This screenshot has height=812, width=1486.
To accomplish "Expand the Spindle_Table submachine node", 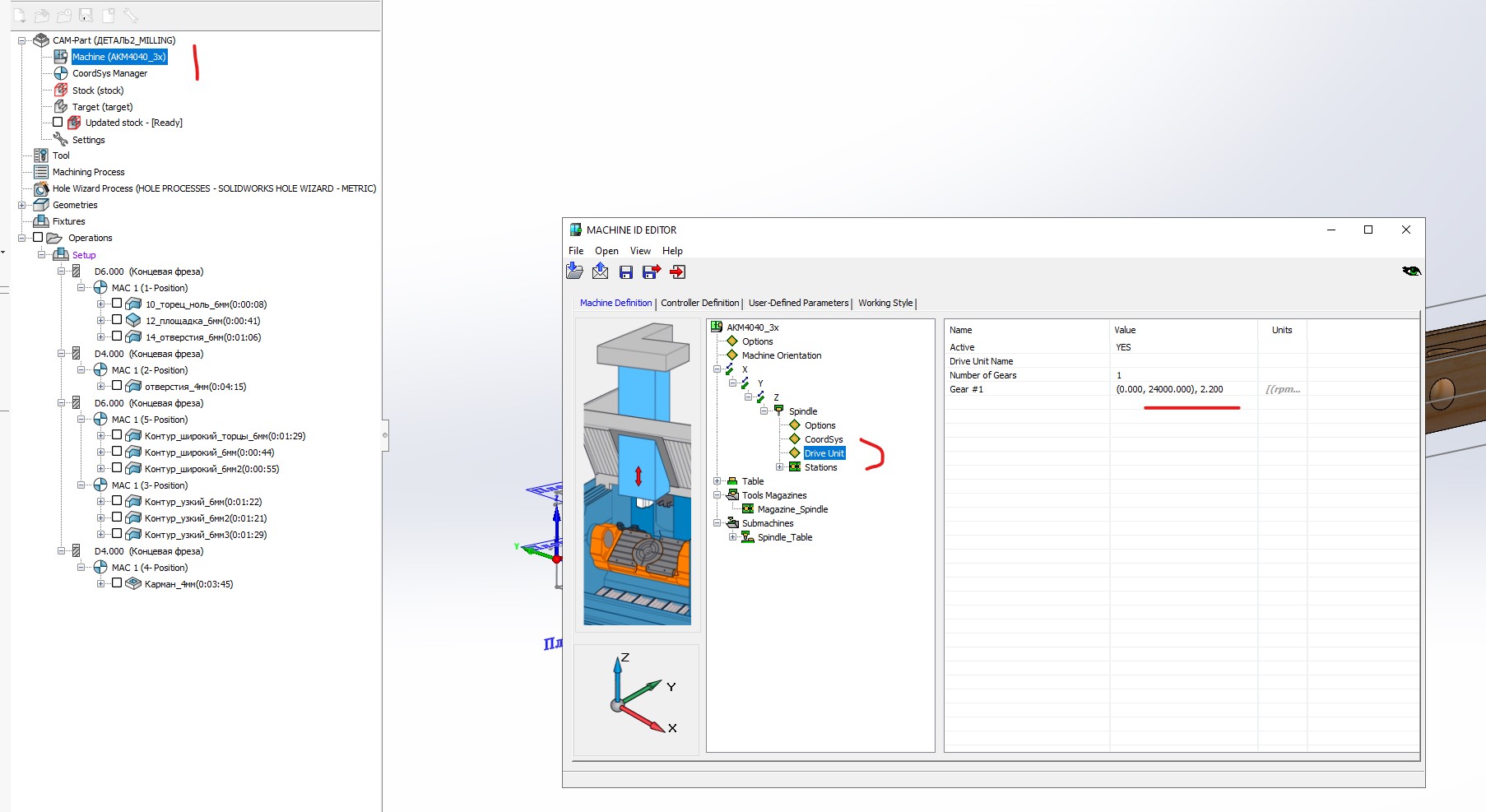I will 732,537.
